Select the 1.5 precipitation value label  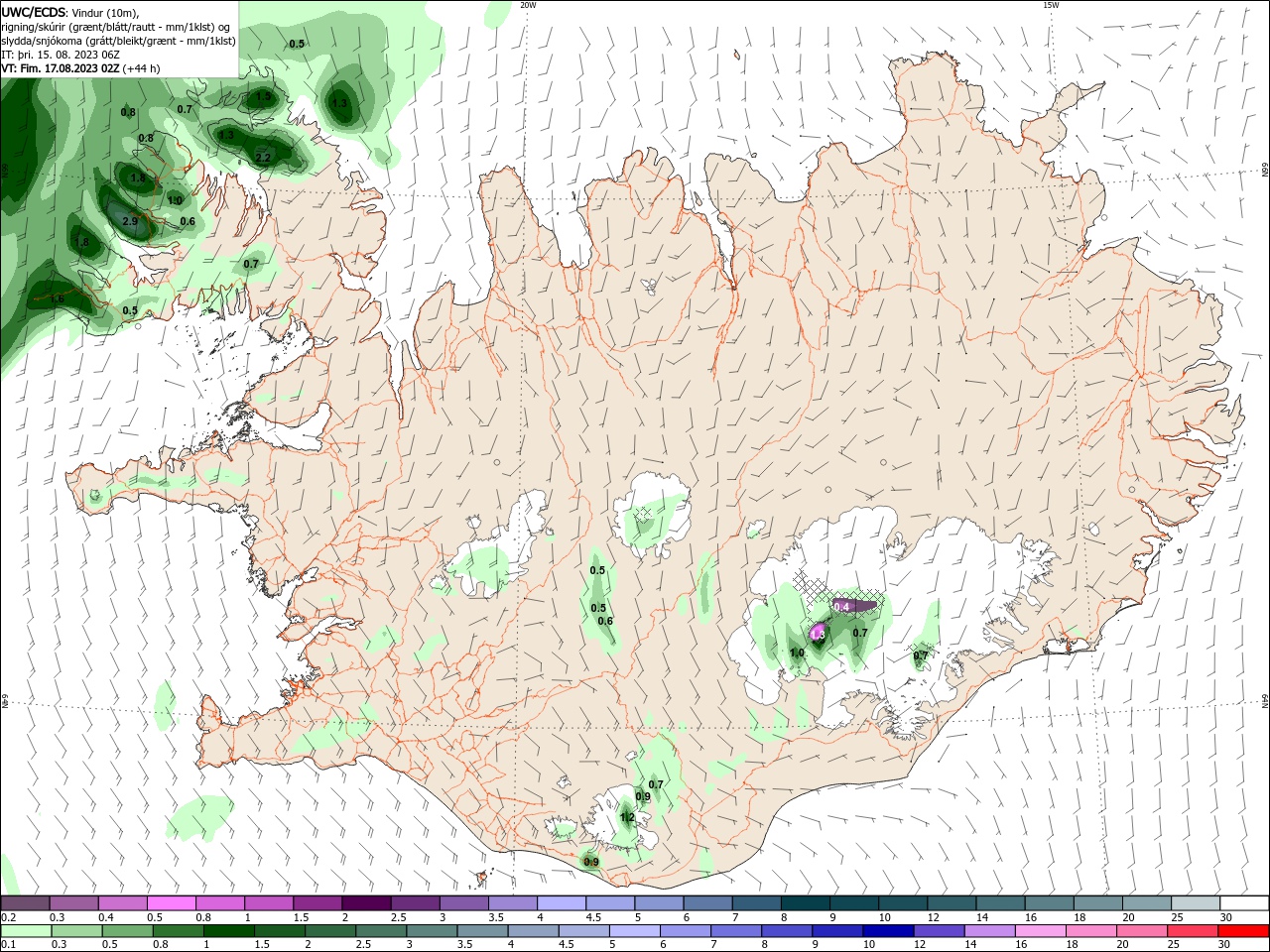pyautogui.click(x=263, y=97)
